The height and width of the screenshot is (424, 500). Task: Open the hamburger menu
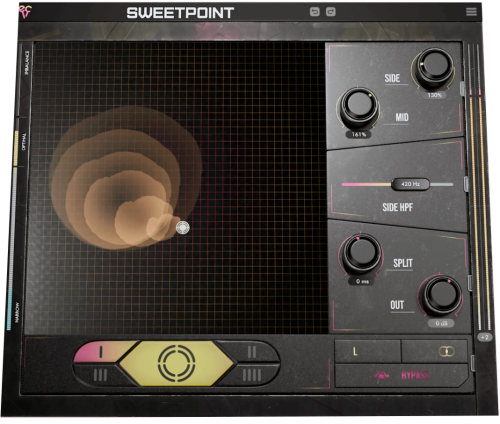(x=471, y=12)
